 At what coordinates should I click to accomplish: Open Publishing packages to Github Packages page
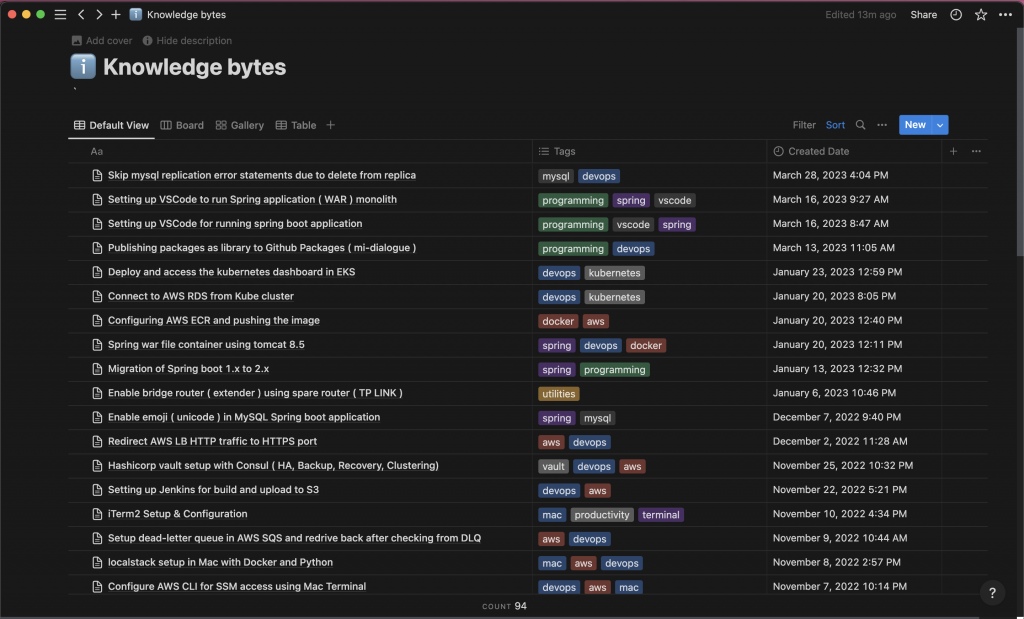[x=262, y=247]
